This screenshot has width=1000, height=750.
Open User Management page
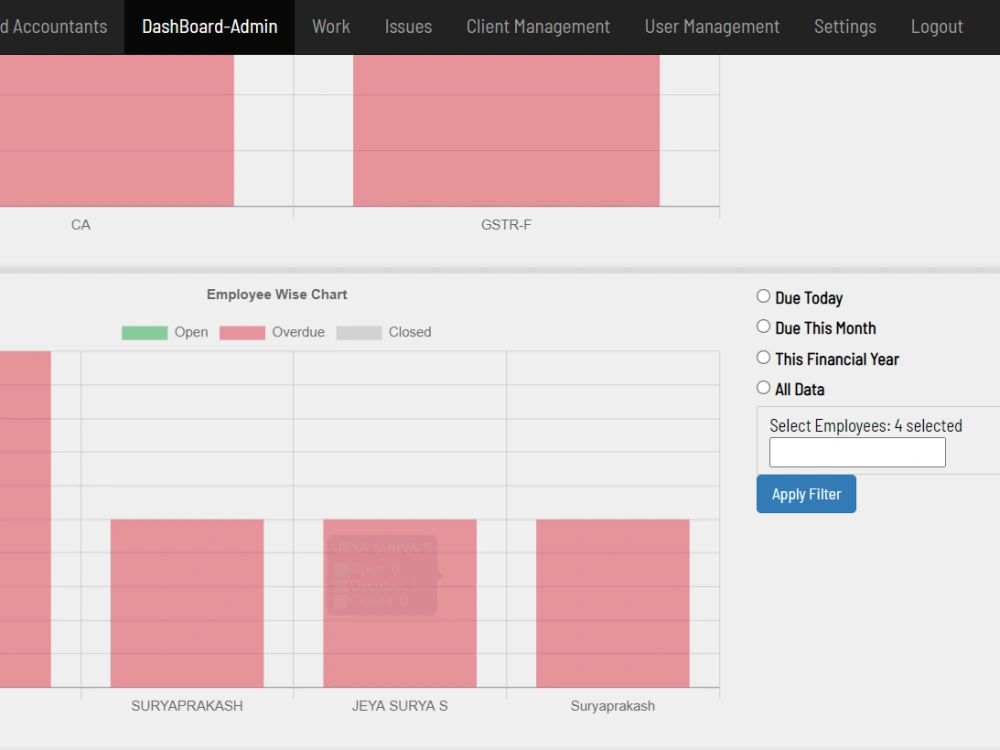(712, 27)
